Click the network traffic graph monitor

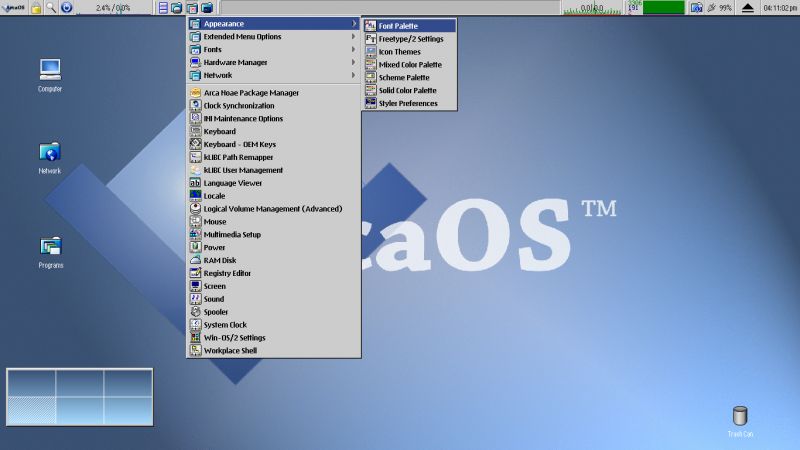click(592, 8)
